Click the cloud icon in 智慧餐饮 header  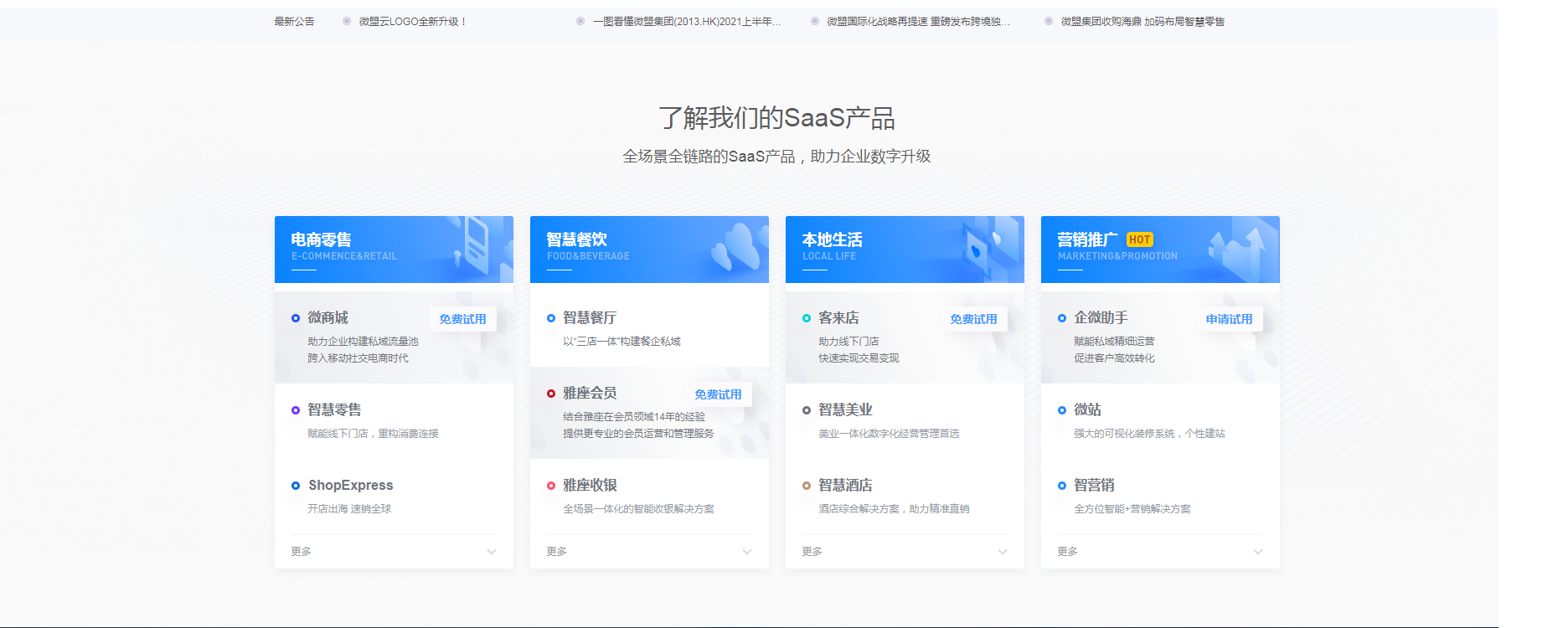[737, 248]
